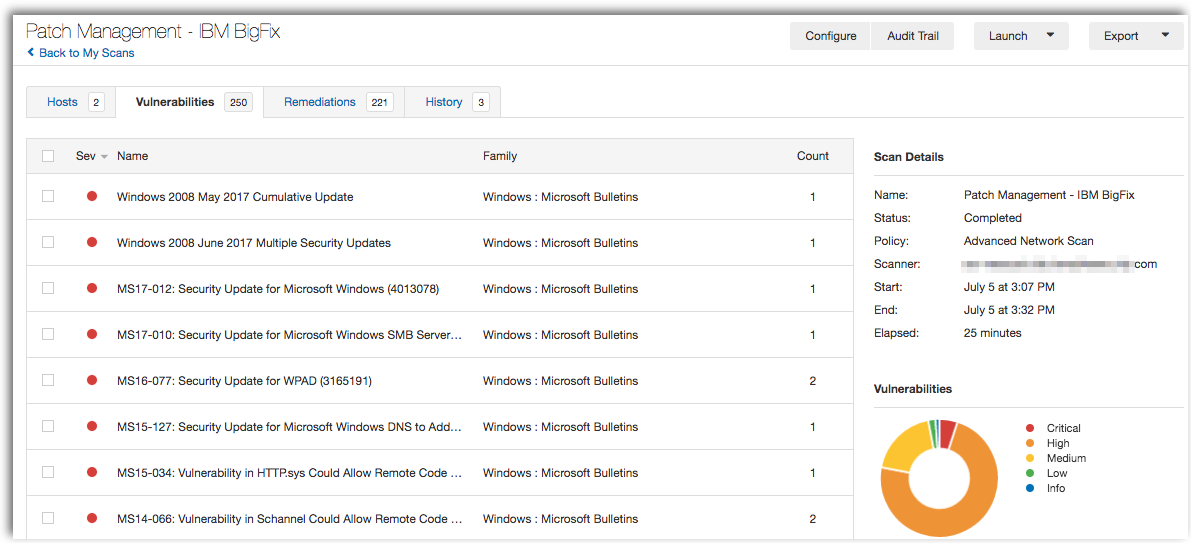
Task: Open Windows 2008 May 2017 Cumulative Update entry
Action: [x=235, y=197]
